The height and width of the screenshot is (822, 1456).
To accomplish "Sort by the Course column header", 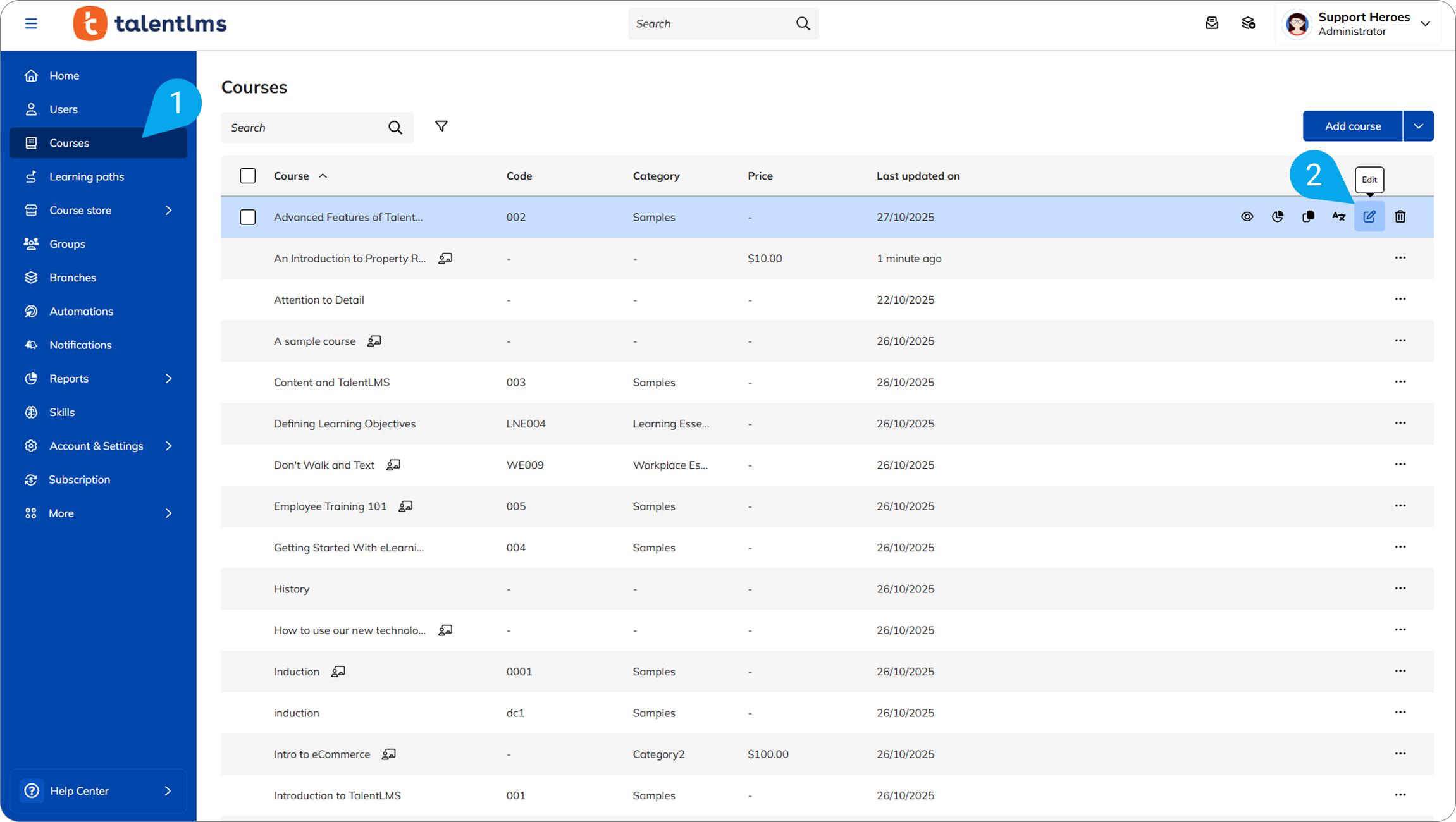I will (292, 176).
